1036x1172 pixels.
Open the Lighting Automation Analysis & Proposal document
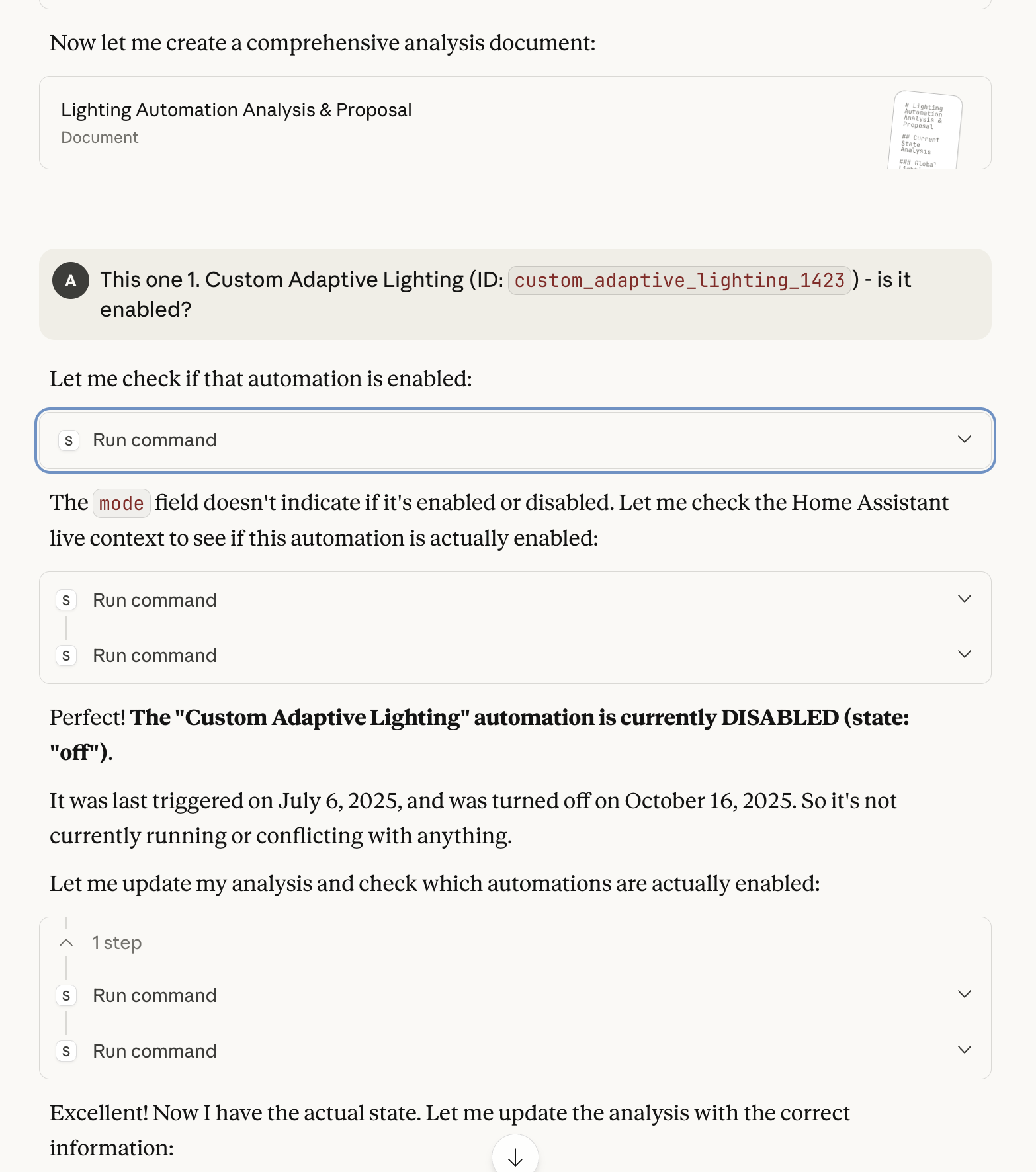point(236,110)
